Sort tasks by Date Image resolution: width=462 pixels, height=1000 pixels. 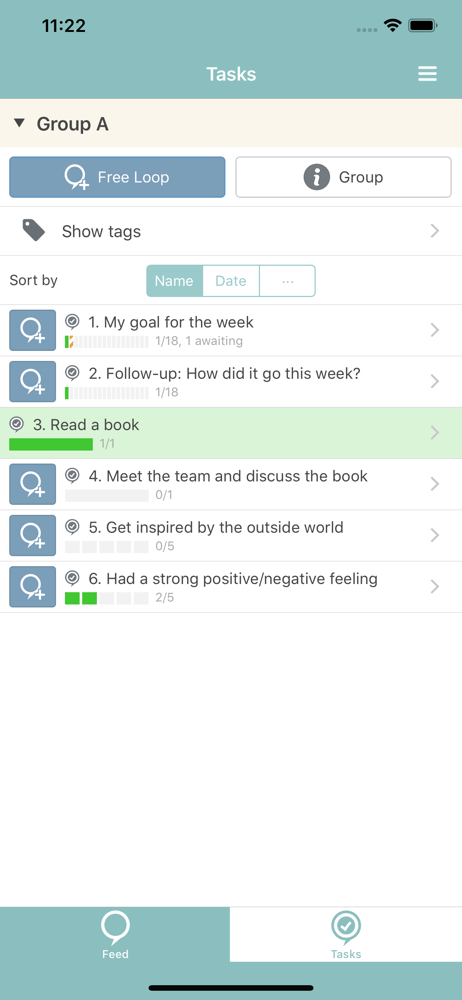(231, 281)
